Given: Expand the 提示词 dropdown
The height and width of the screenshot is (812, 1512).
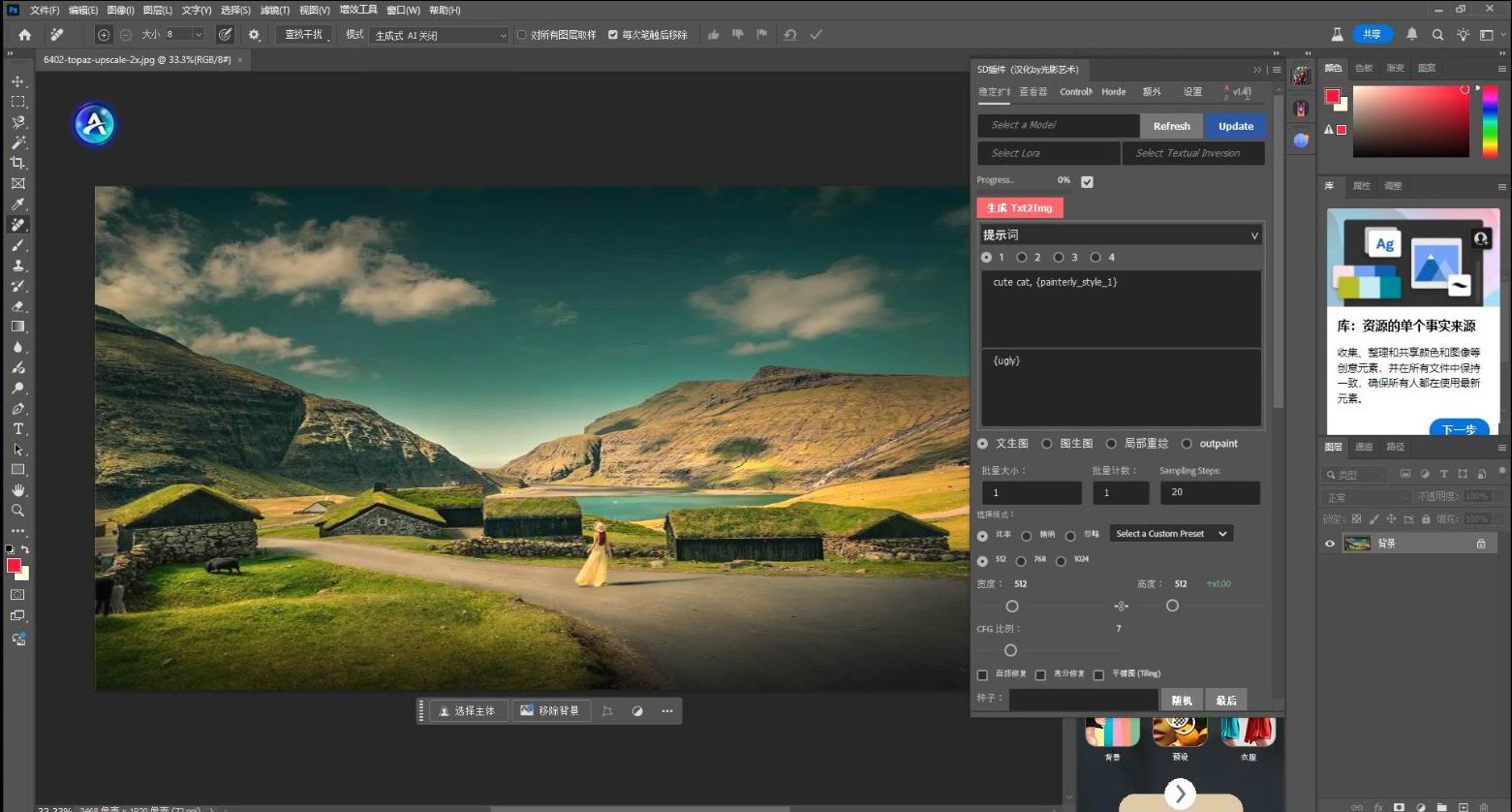Looking at the screenshot, I should [x=1121, y=234].
